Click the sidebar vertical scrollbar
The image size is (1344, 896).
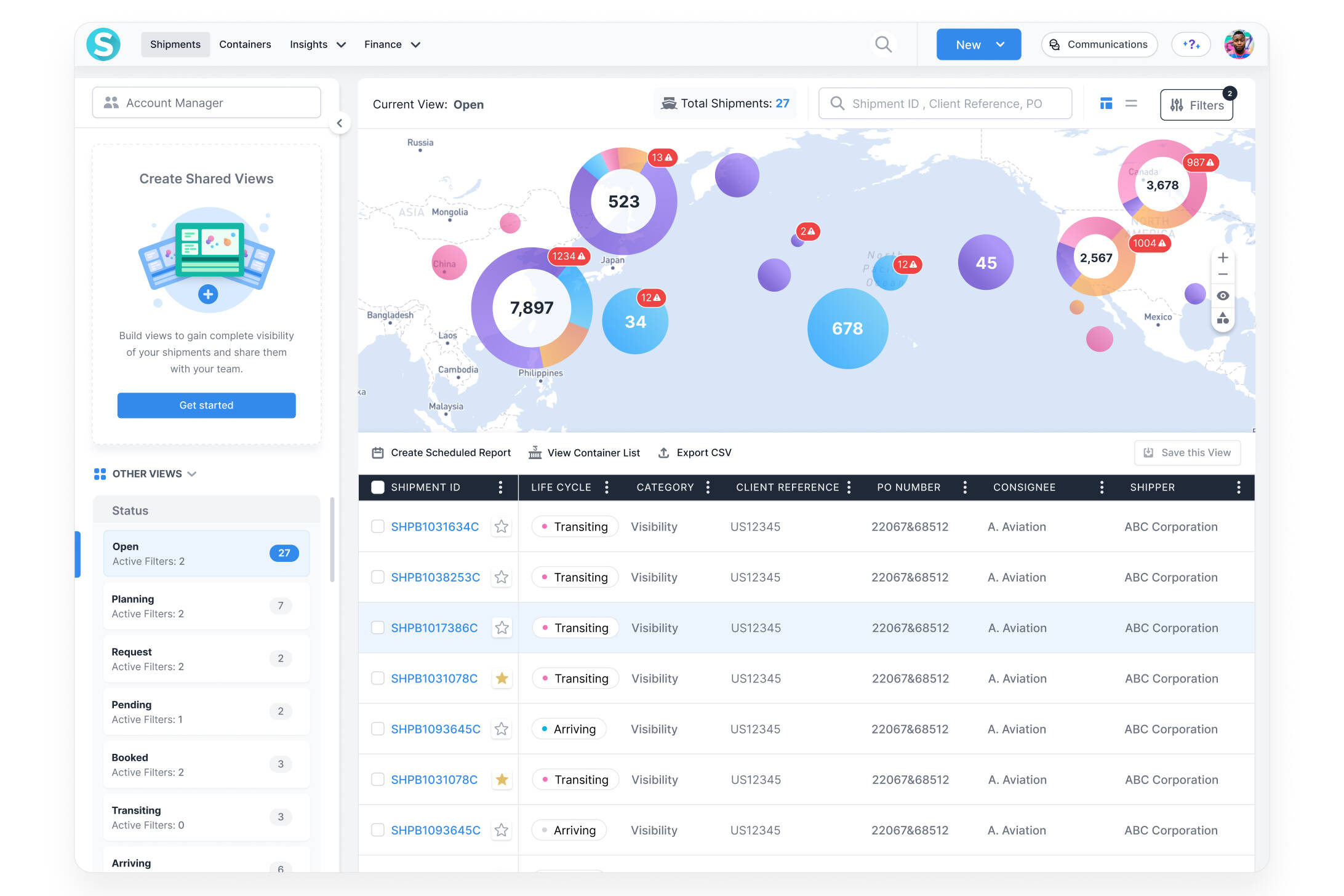(332, 540)
